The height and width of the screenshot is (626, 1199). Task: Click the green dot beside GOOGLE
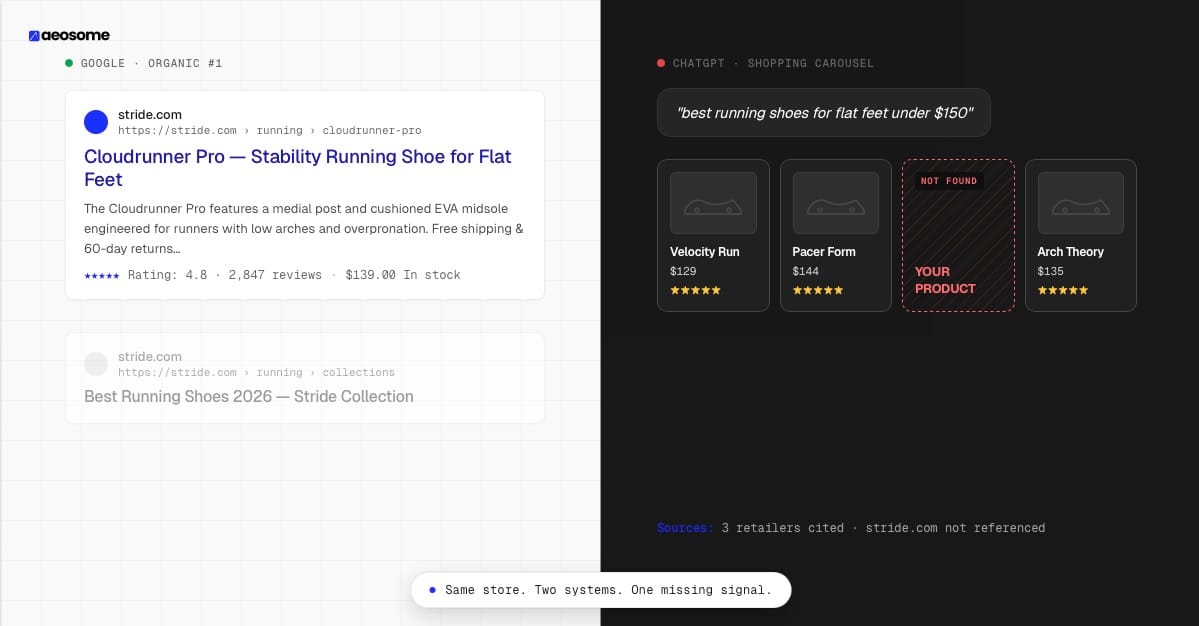coord(69,63)
